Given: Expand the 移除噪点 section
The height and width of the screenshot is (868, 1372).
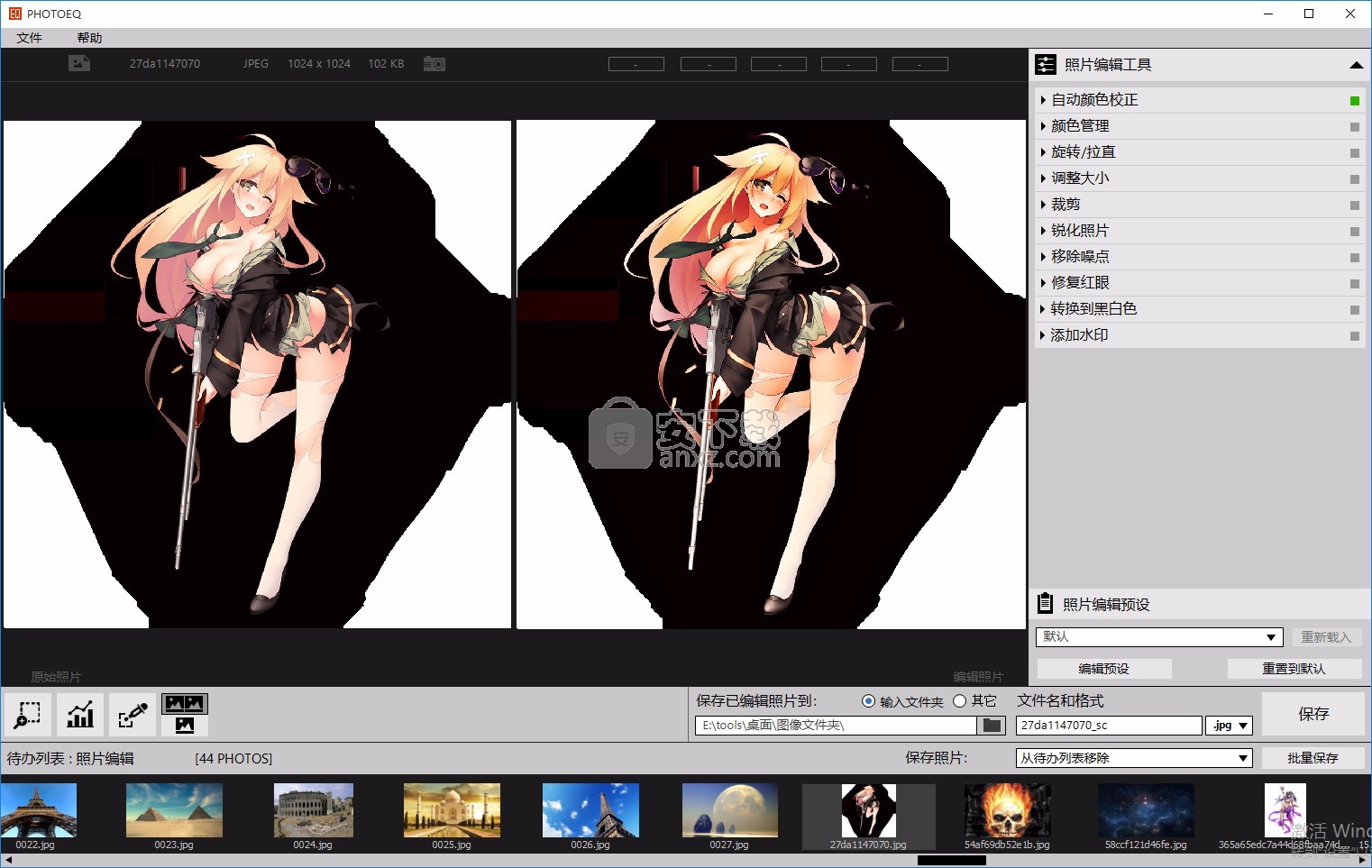Looking at the screenshot, I should tap(1043, 257).
